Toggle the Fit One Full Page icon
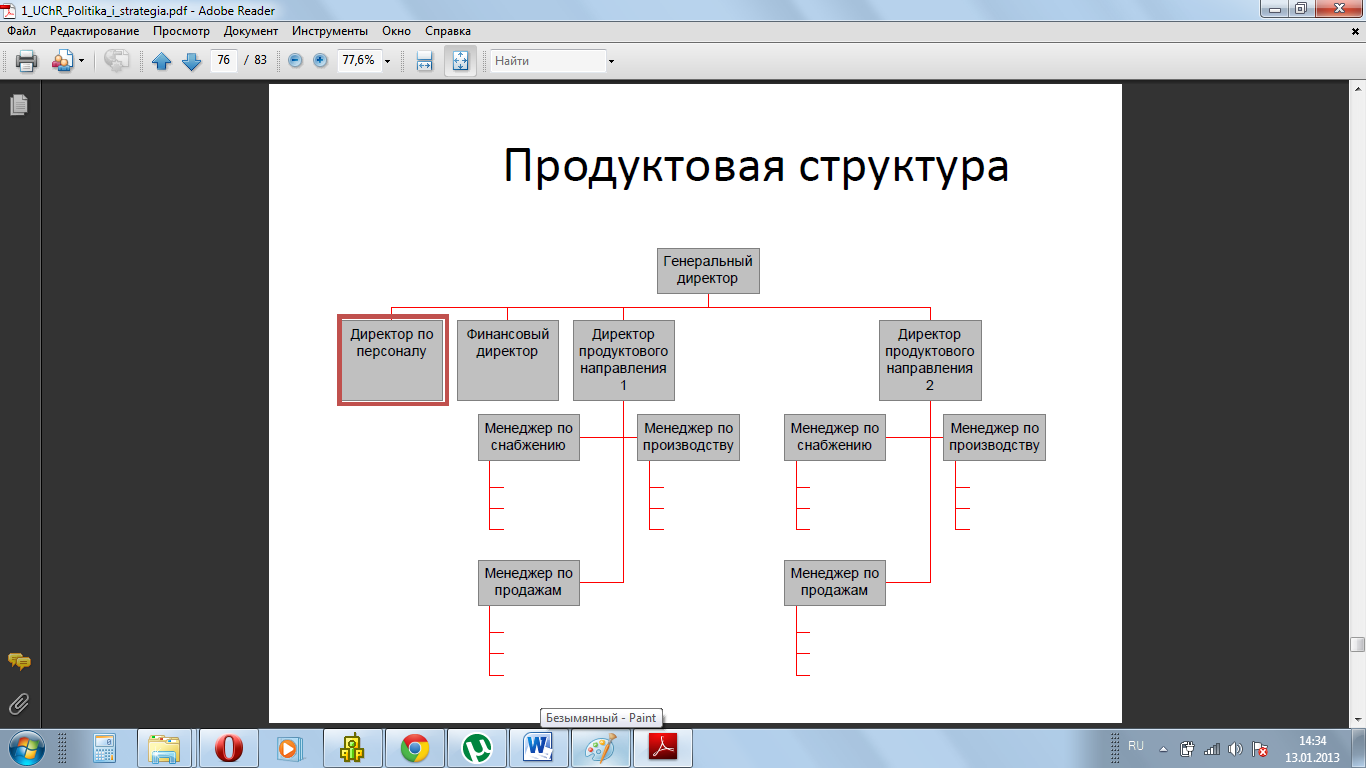Viewport: 1366px width, 768px height. 460,61
